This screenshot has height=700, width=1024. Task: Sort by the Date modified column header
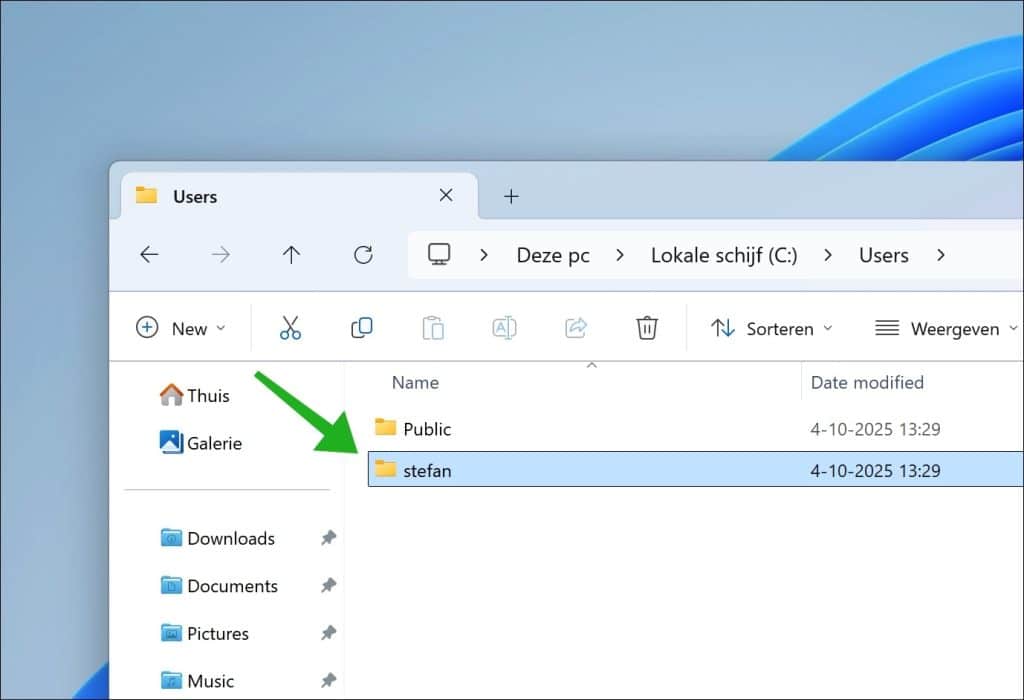(x=867, y=382)
